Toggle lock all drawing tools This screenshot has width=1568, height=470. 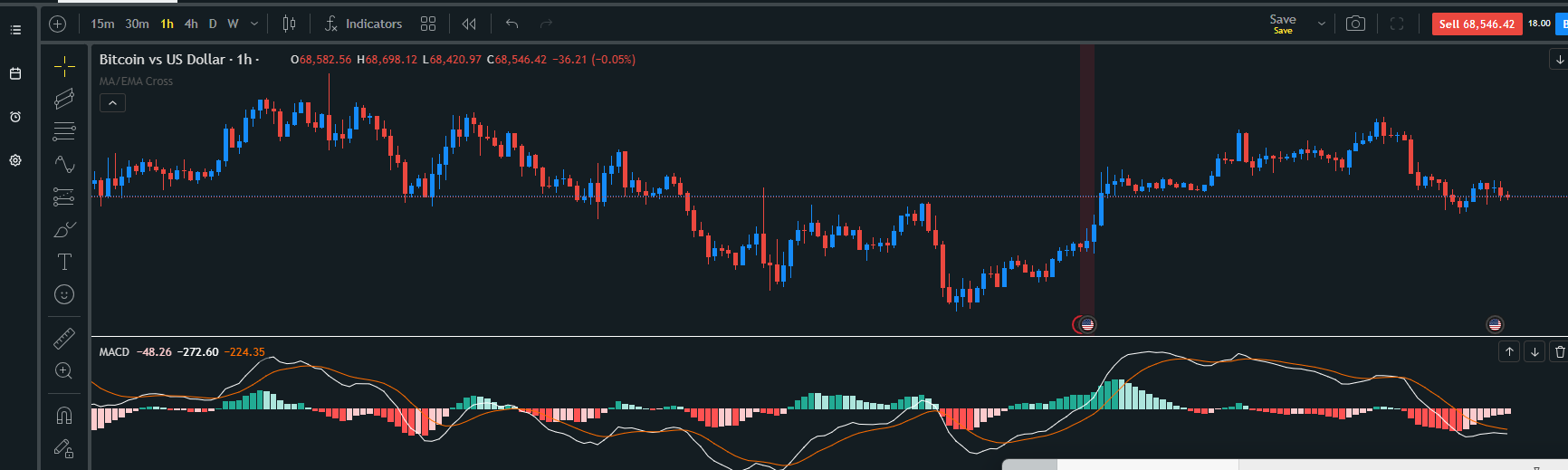tap(64, 448)
